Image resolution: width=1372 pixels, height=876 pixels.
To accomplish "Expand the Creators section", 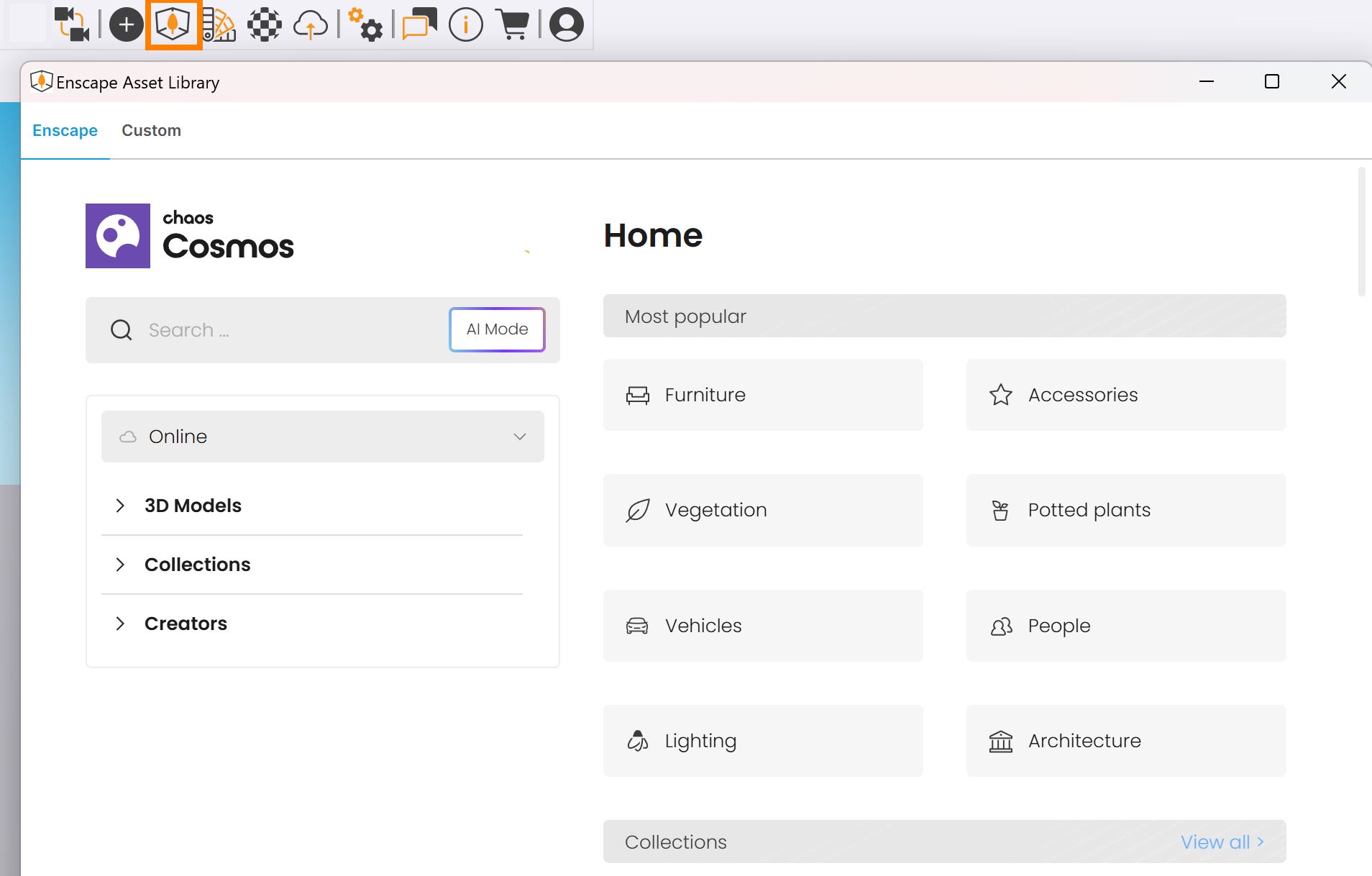I will pyautogui.click(x=312, y=624).
